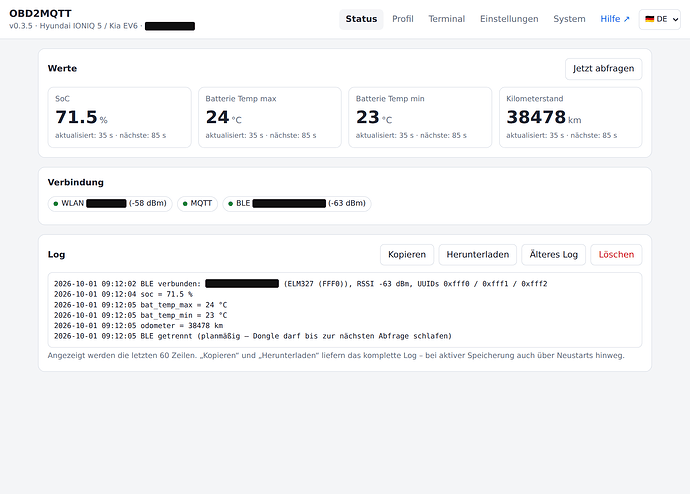The height and width of the screenshot is (494, 690).
Task: Click the BLE connection status pill
Action: pos(297,203)
